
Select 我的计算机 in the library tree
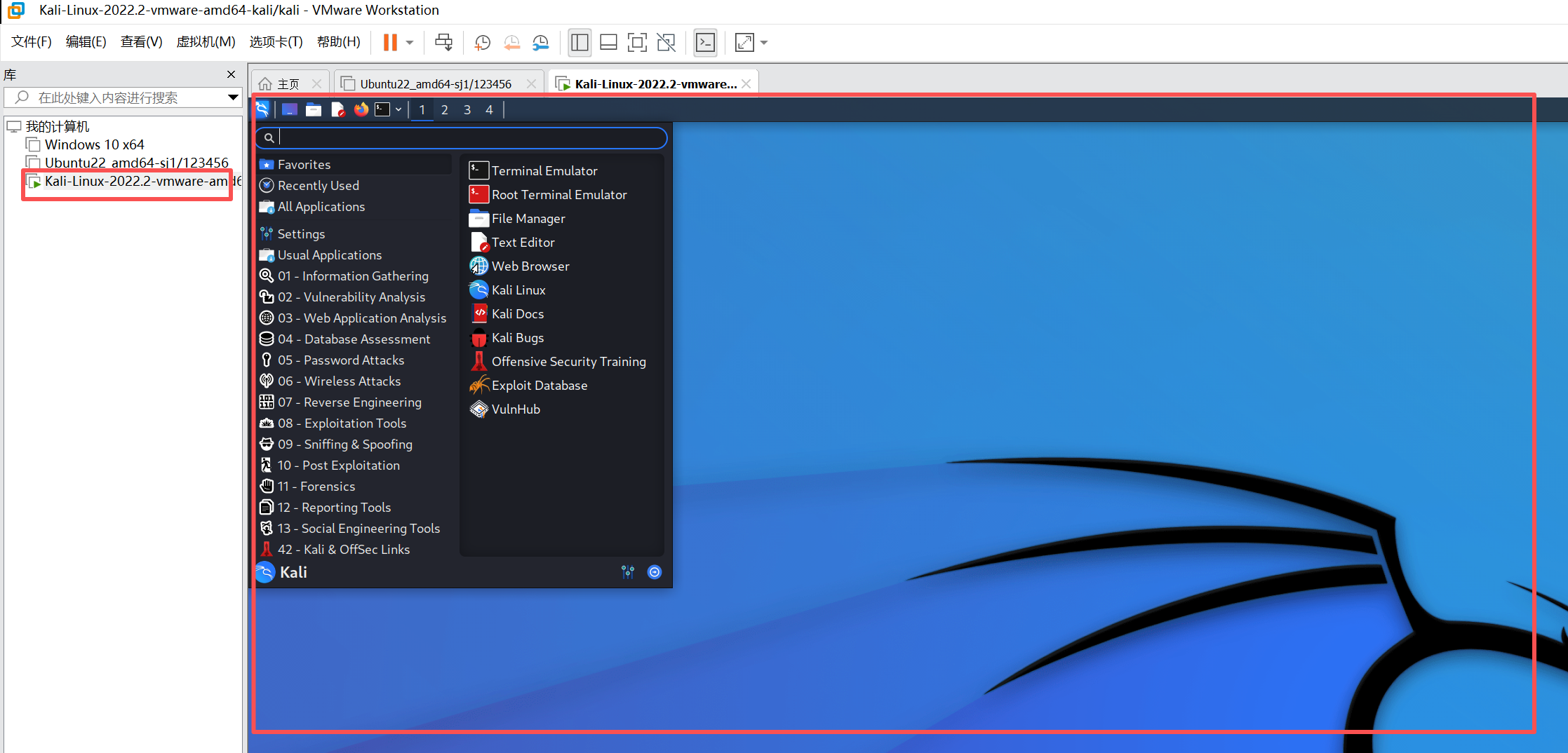[x=58, y=126]
